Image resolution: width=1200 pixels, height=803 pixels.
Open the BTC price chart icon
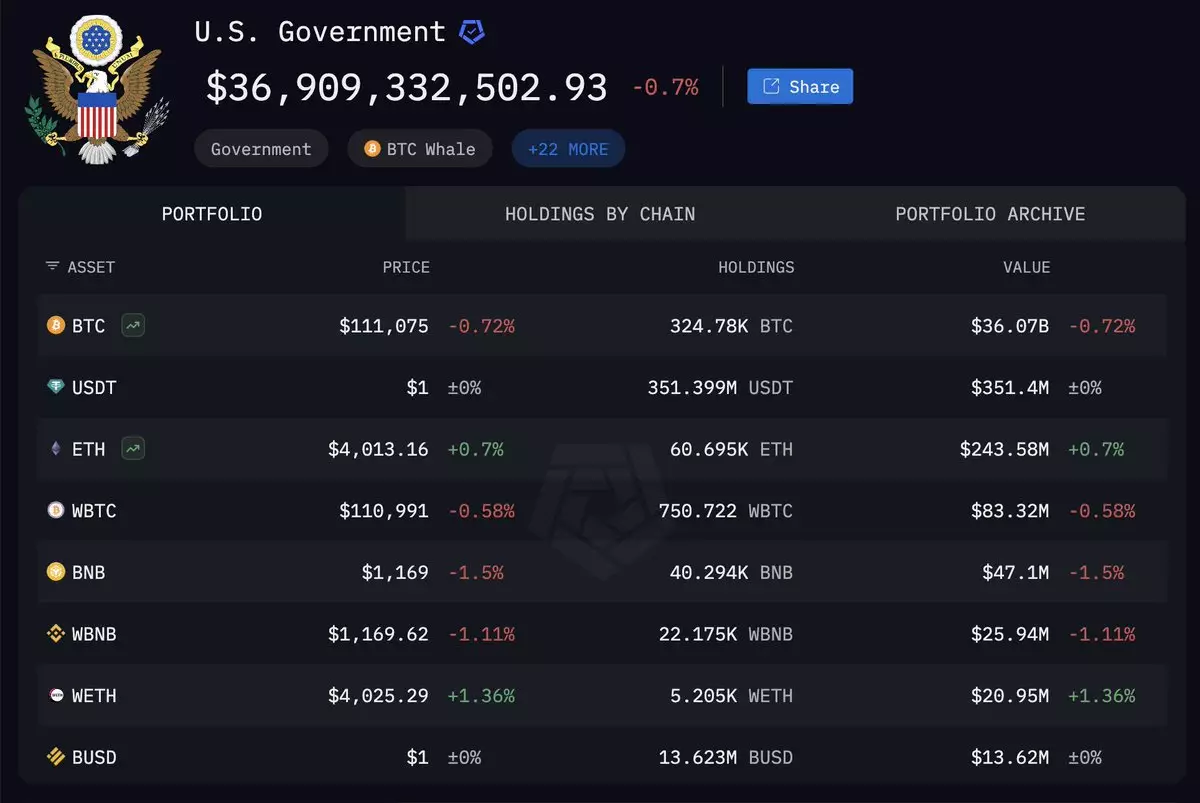click(x=133, y=325)
